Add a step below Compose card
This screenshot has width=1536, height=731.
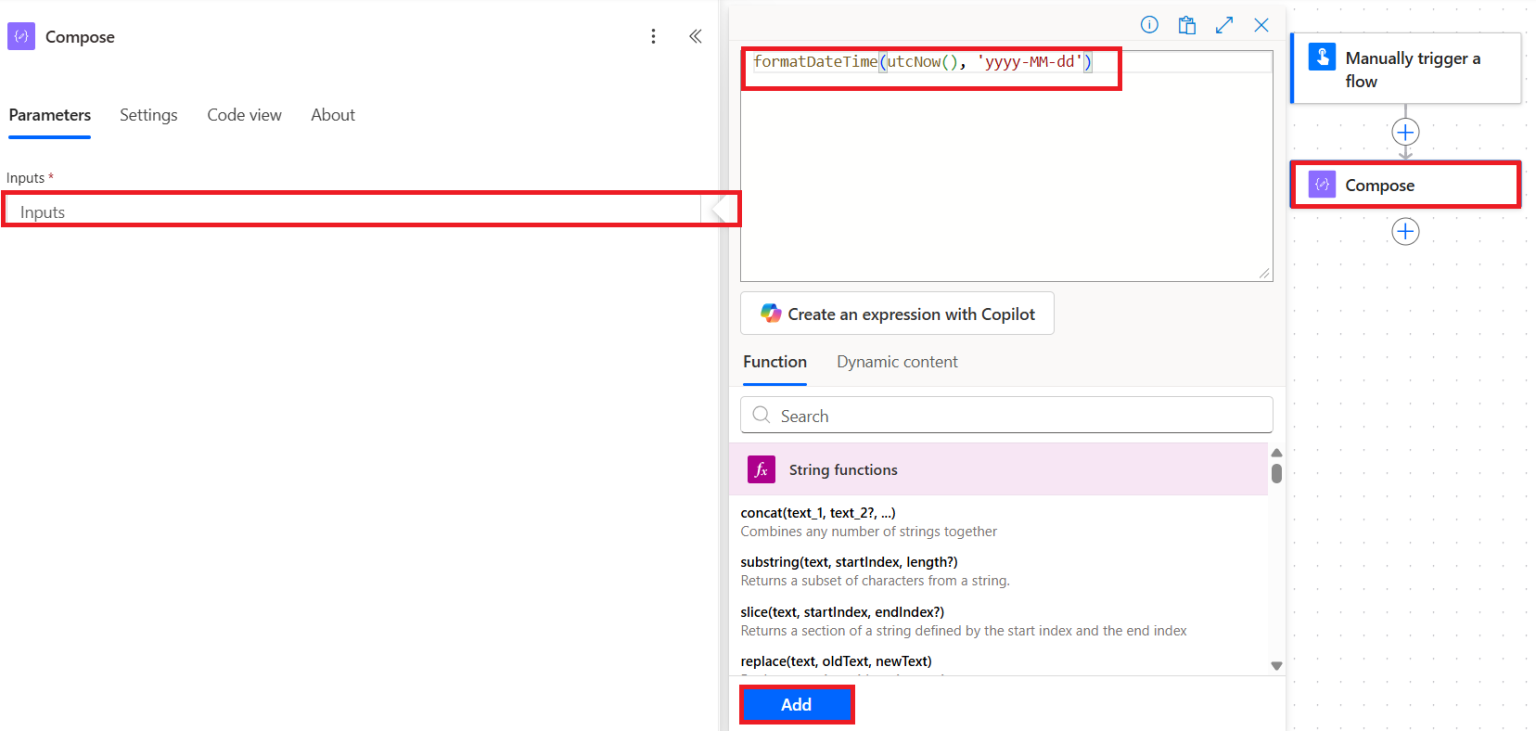(x=1405, y=231)
